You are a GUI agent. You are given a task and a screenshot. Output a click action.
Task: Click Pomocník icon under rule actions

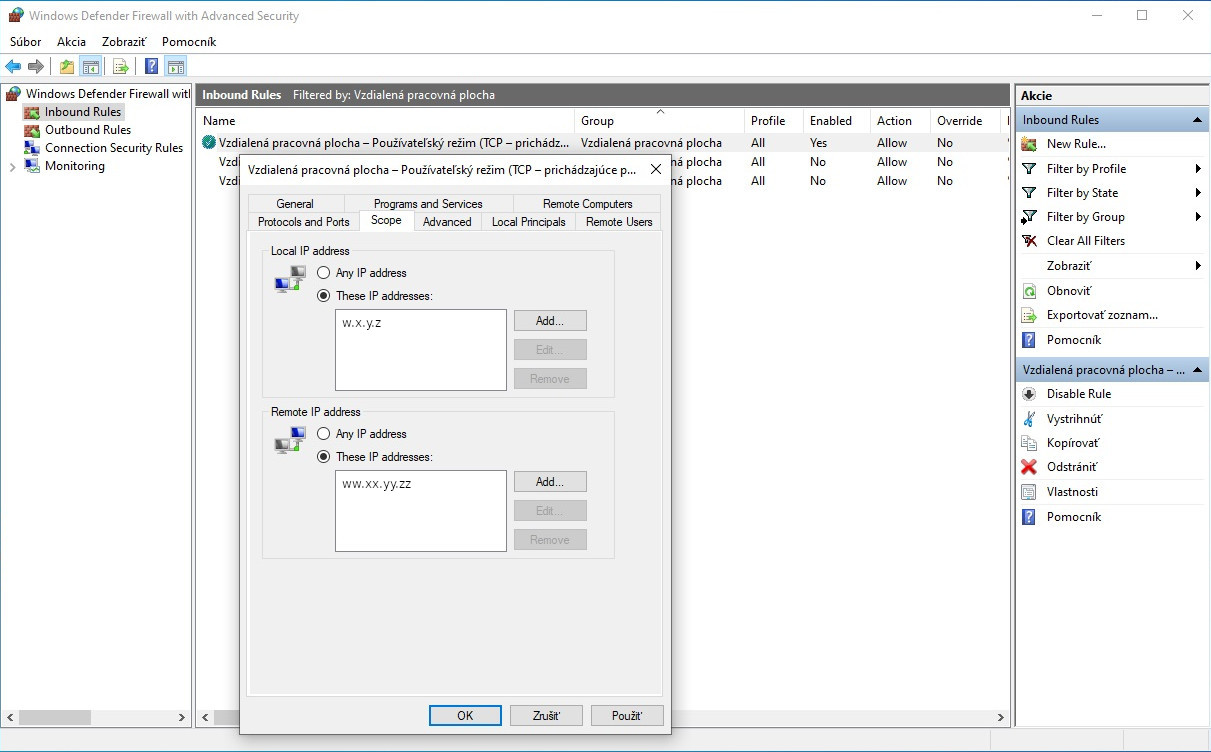1029,517
